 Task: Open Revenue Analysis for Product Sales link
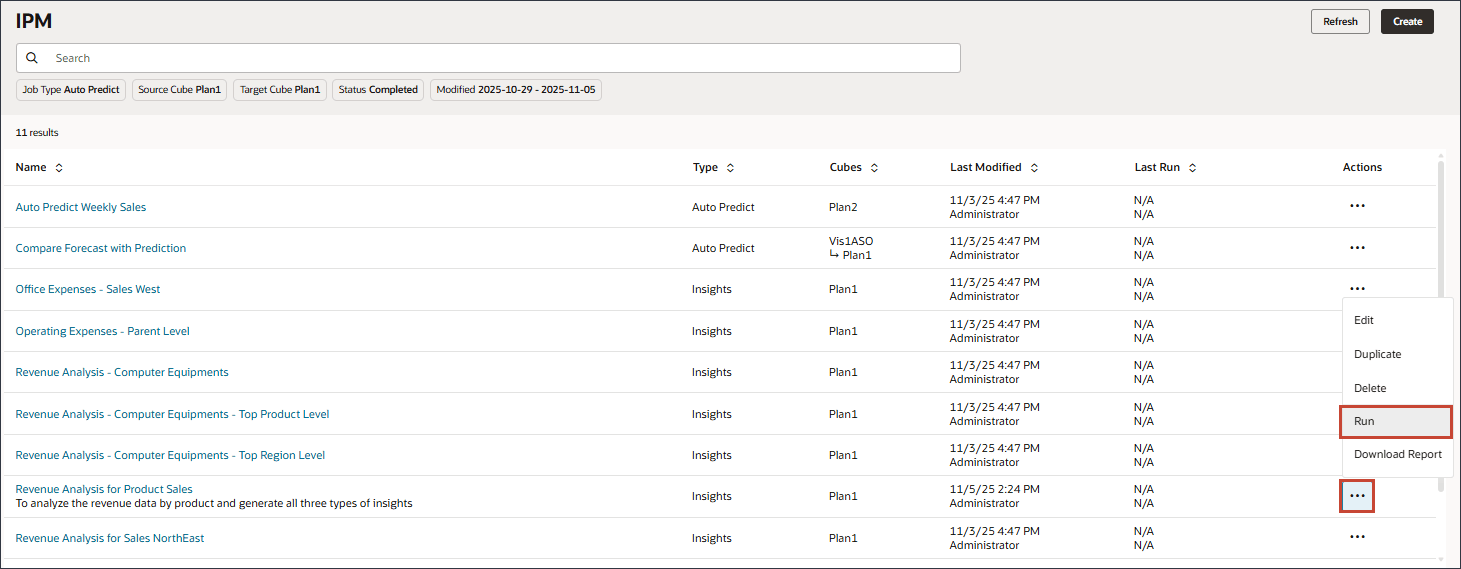point(104,489)
